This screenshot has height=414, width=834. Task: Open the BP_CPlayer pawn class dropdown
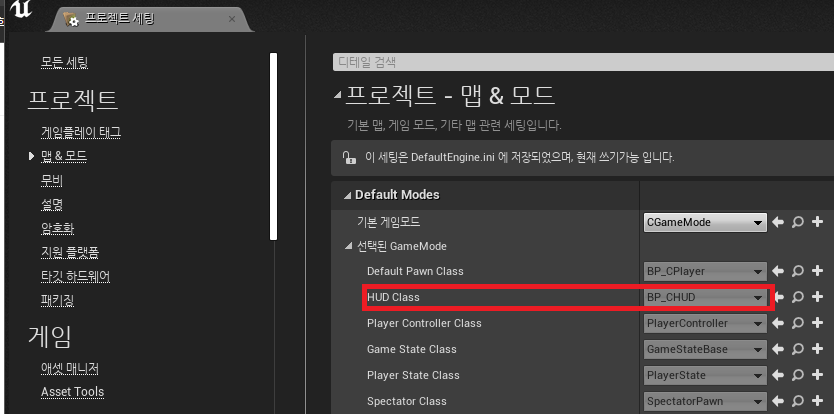(705, 271)
